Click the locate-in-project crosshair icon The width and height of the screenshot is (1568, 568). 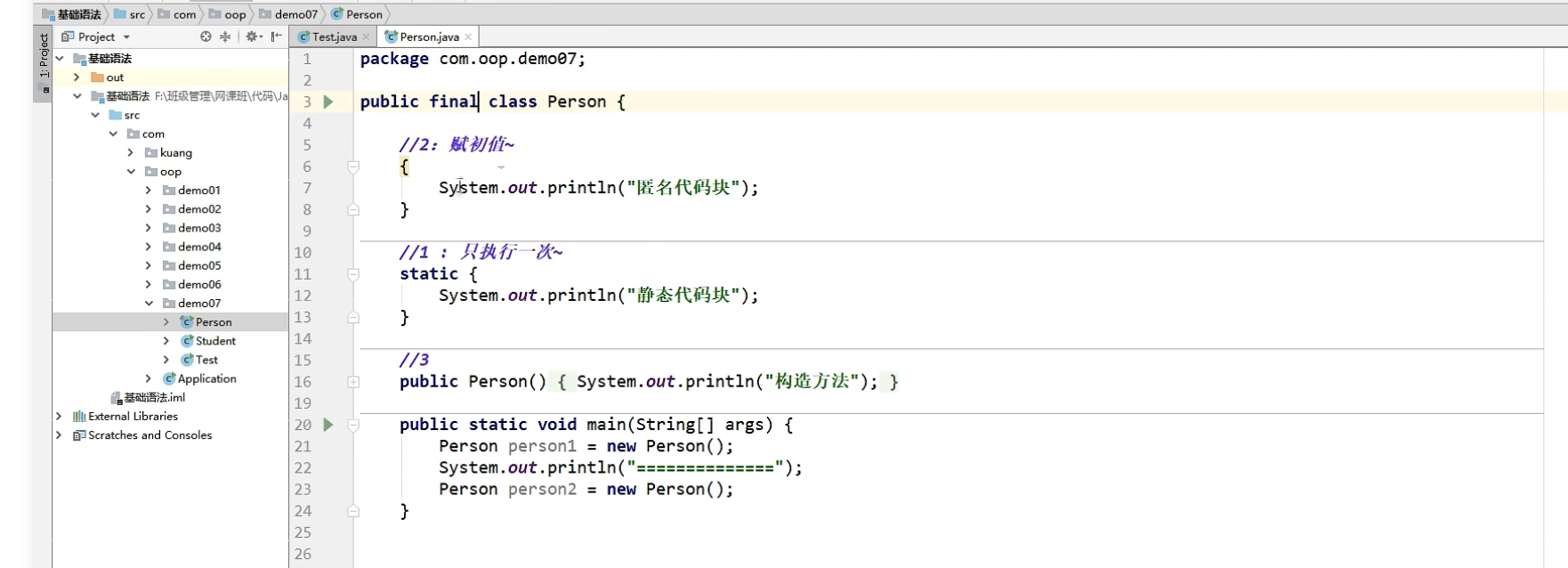click(206, 37)
